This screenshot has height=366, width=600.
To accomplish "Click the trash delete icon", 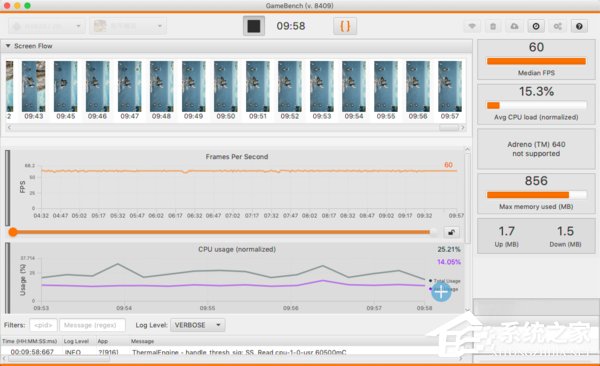I will coord(493,26).
